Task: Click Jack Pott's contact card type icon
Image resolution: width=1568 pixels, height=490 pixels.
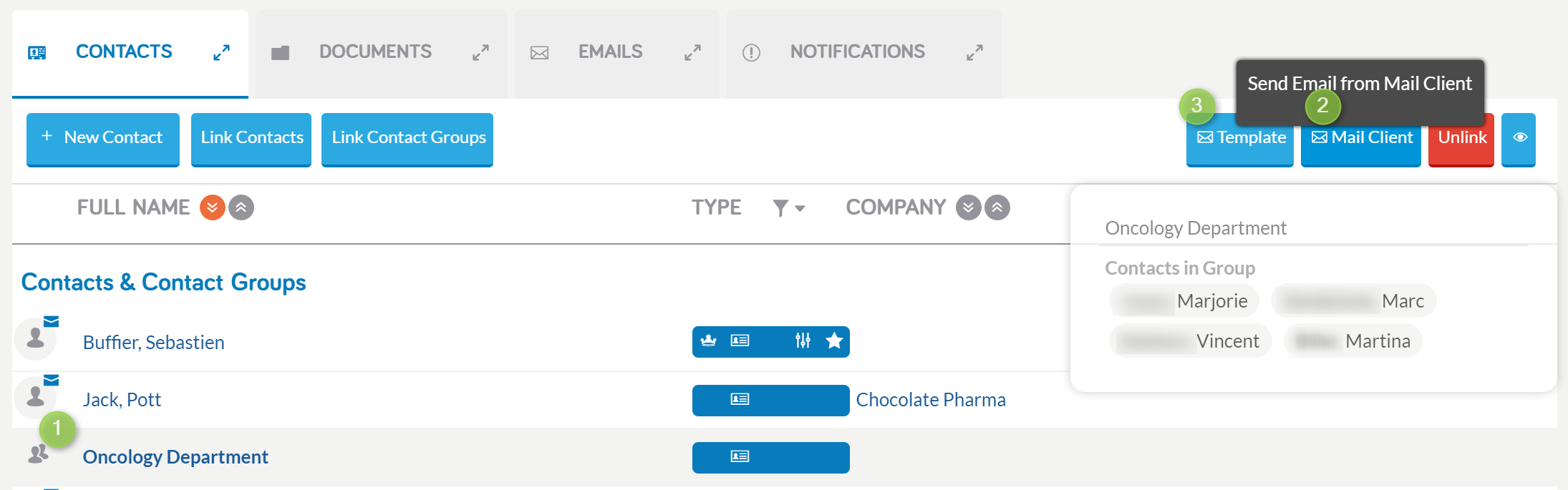Action: (x=740, y=399)
